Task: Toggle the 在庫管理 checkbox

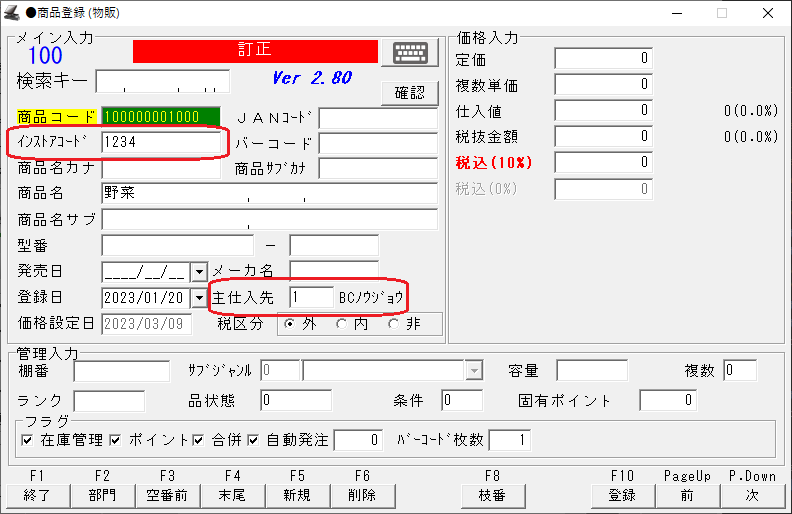Action: (x=27, y=440)
